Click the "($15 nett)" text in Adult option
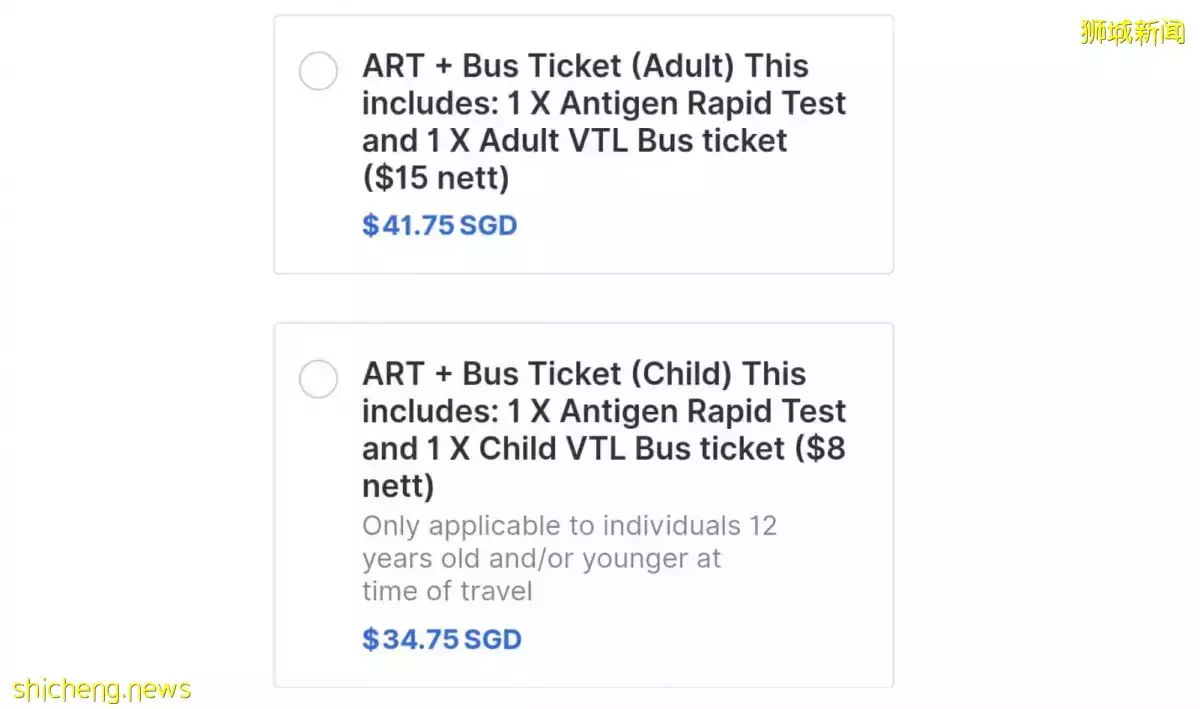 (x=436, y=178)
